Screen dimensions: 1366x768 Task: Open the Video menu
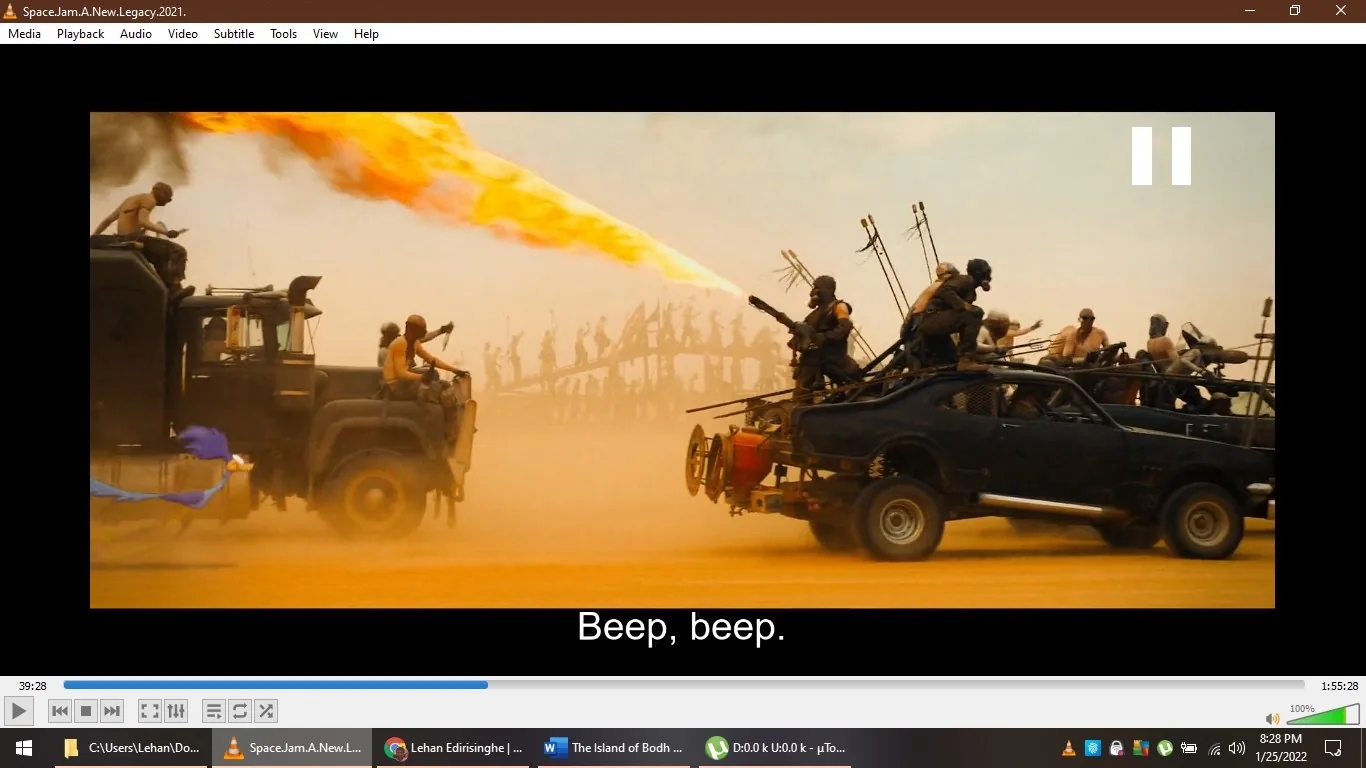click(183, 34)
